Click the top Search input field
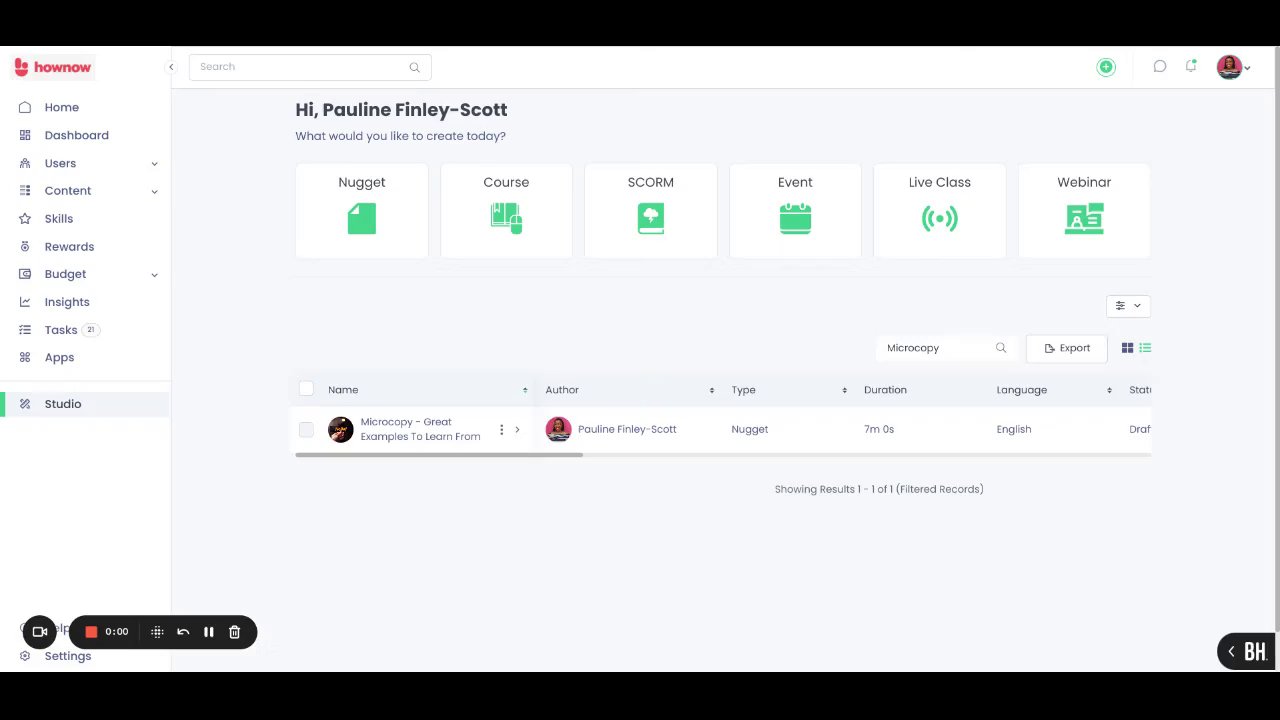Image resolution: width=1280 pixels, height=720 pixels. tap(310, 67)
